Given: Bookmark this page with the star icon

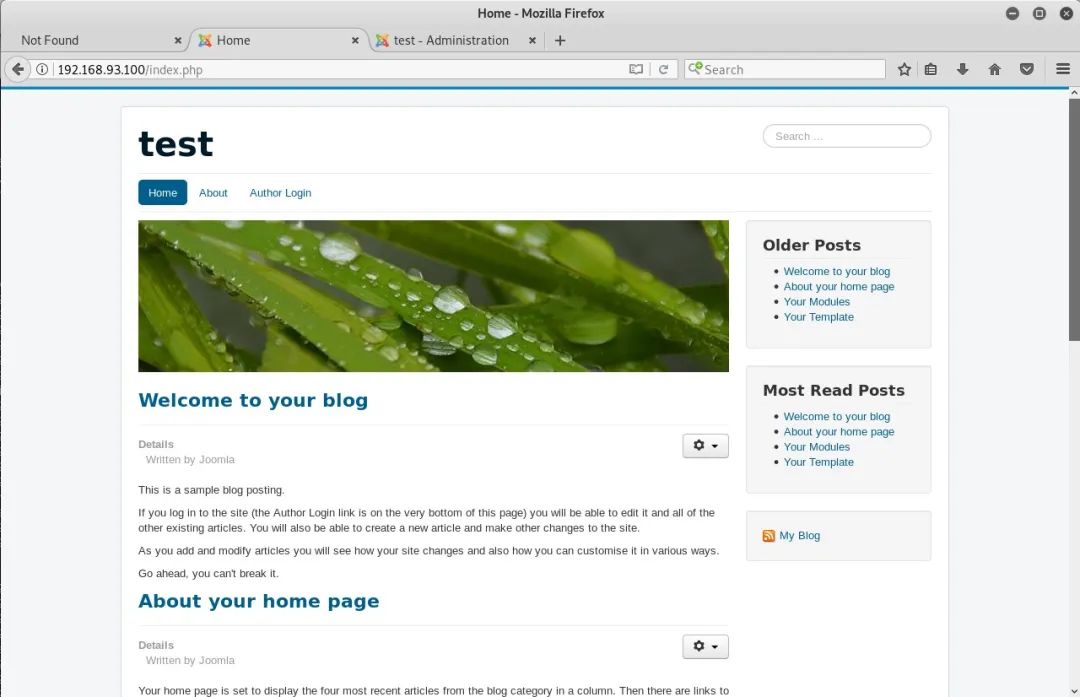Looking at the screenshot, I should pyautogui.click(x=904, y=69).
